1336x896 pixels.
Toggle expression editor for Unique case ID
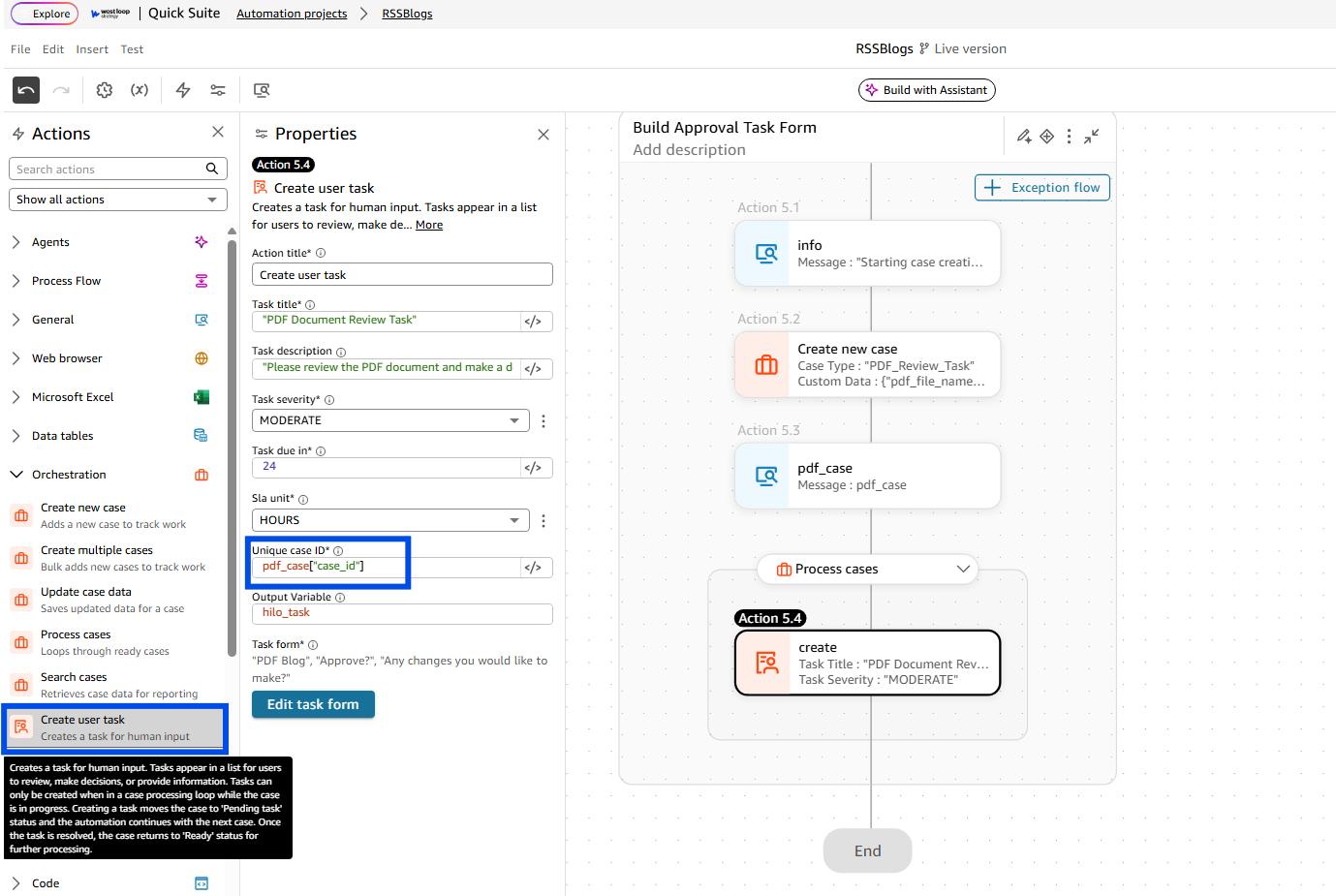[x=533, y=568]
